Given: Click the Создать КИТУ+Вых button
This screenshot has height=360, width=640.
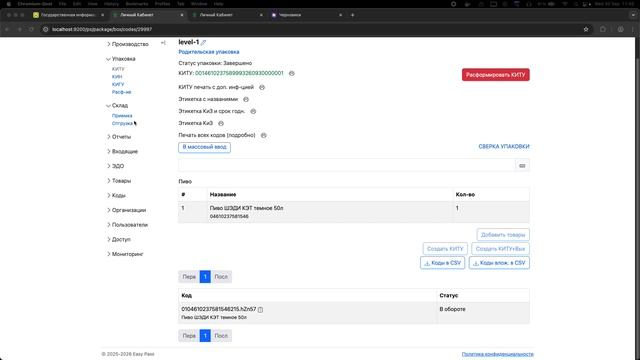Looking at the screenshot, I should (500, 249).
